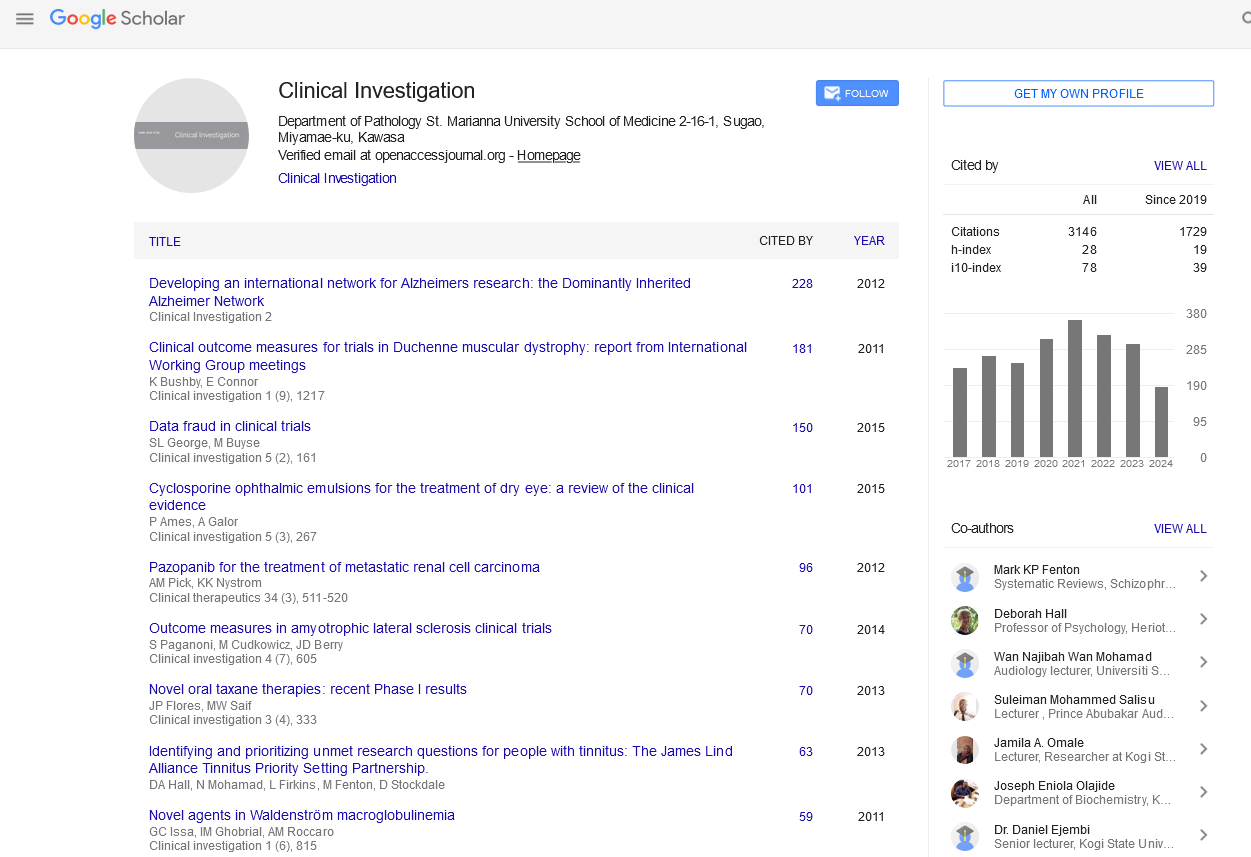Click the 2024 bar in citations chart

[x=1161, y=422]
